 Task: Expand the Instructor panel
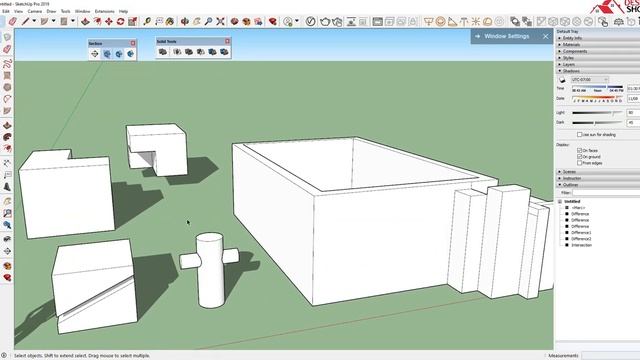[x=598, y=178]
